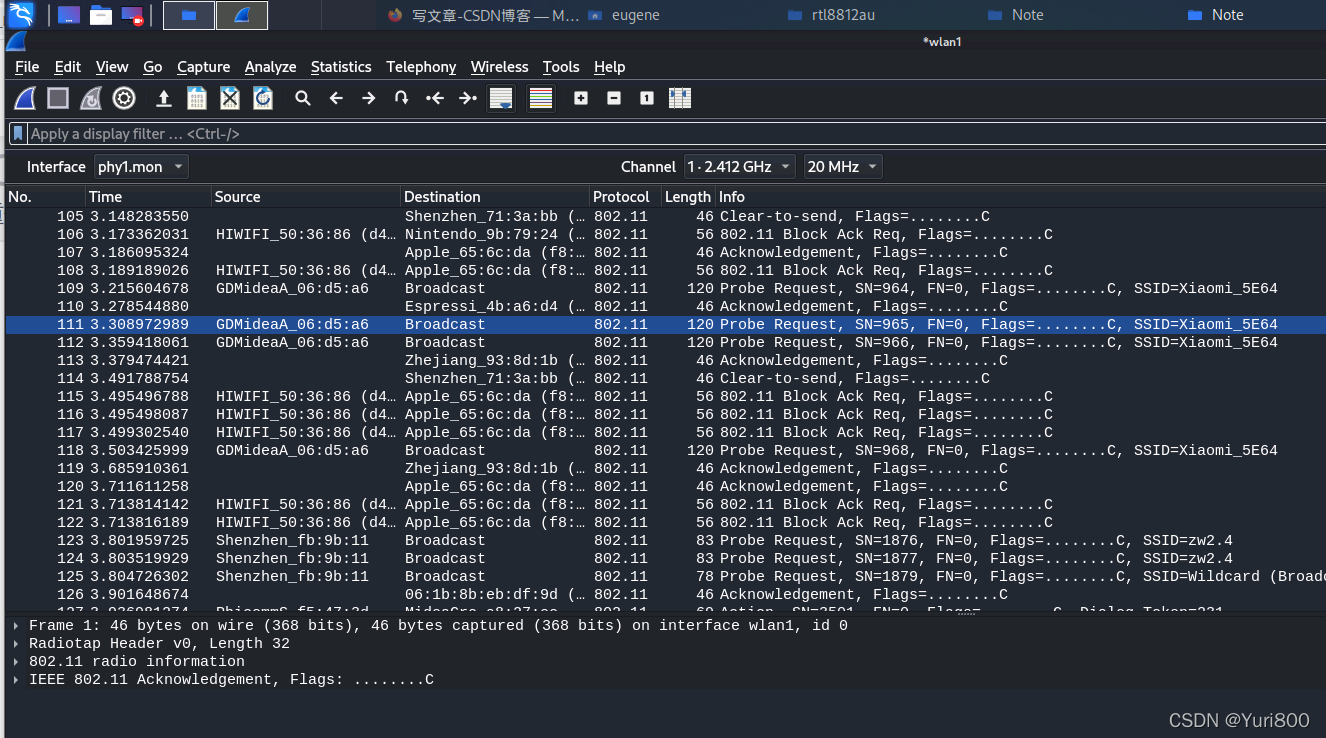Viewport: 1326px width, 738px height.
Task: Switch to the Wireshark taskbar window button
Action: pos(242,15)
